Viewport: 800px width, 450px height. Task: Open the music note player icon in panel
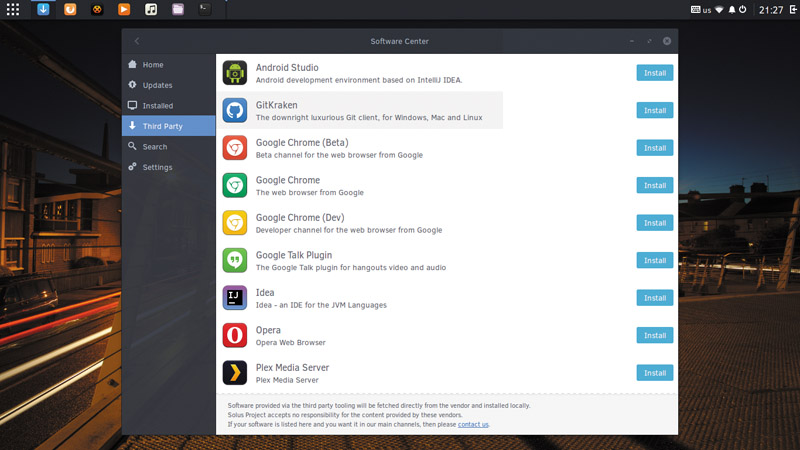tap(151, 9)
